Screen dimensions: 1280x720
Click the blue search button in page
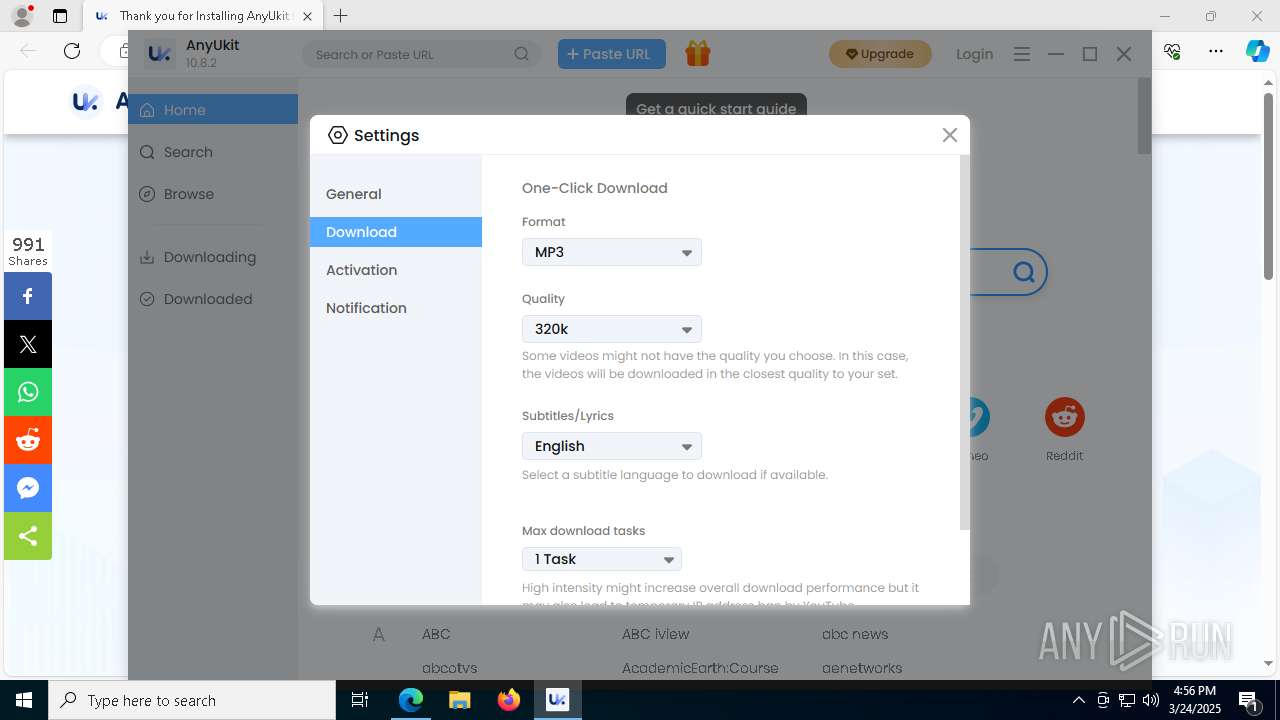[1023, 272]
